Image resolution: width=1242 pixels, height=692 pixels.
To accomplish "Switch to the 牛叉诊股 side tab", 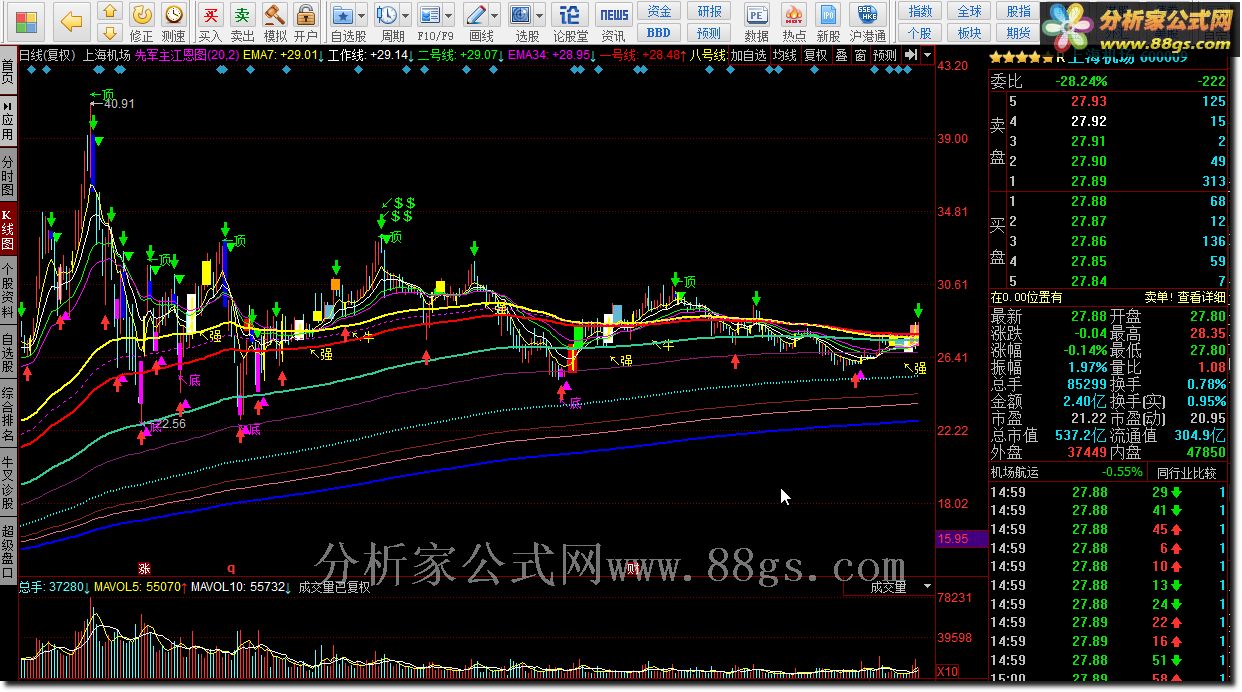I will pos(8,484).
